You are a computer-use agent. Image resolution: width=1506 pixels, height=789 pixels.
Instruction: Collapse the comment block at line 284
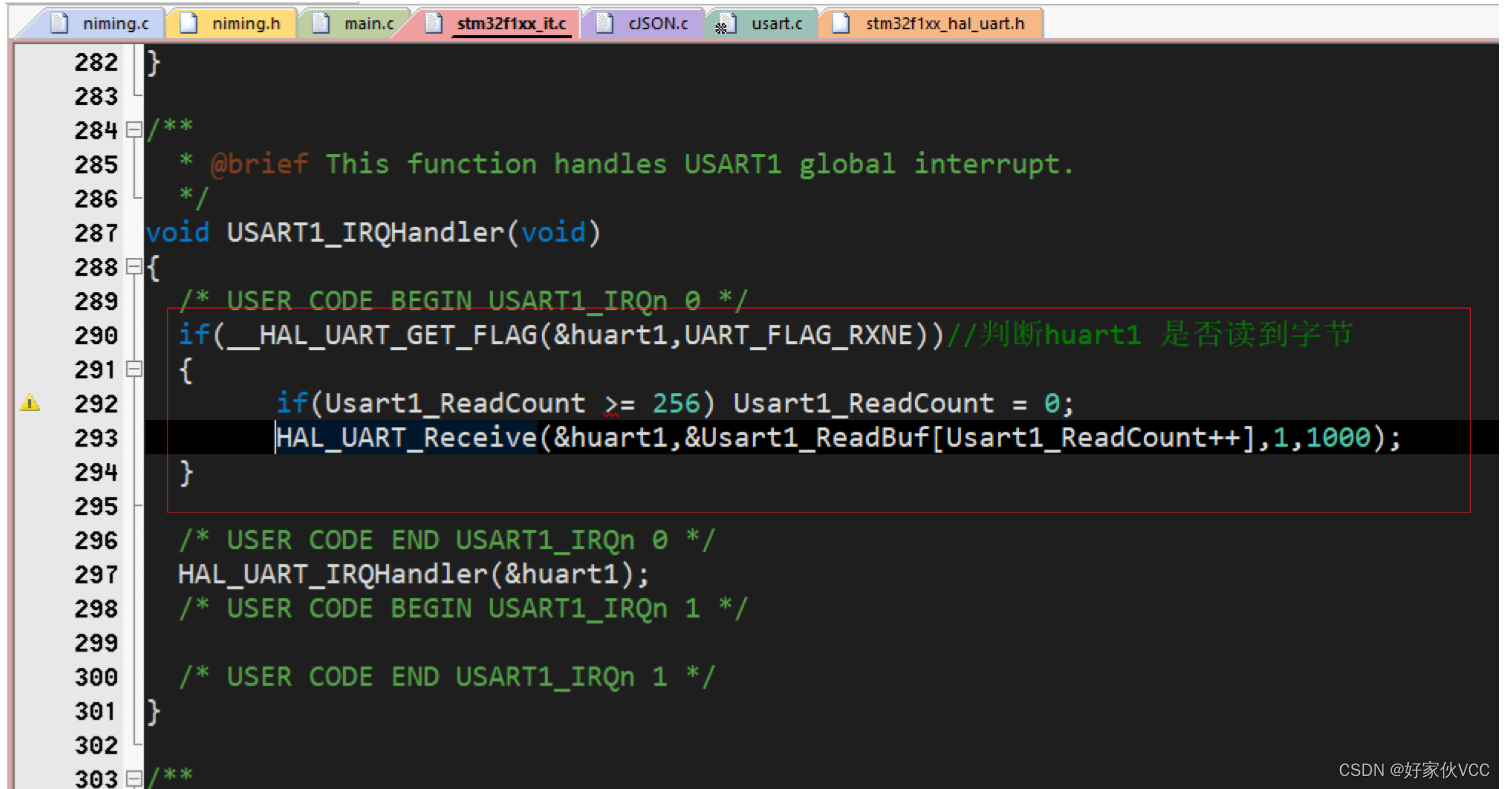click(x=135, y=130)
